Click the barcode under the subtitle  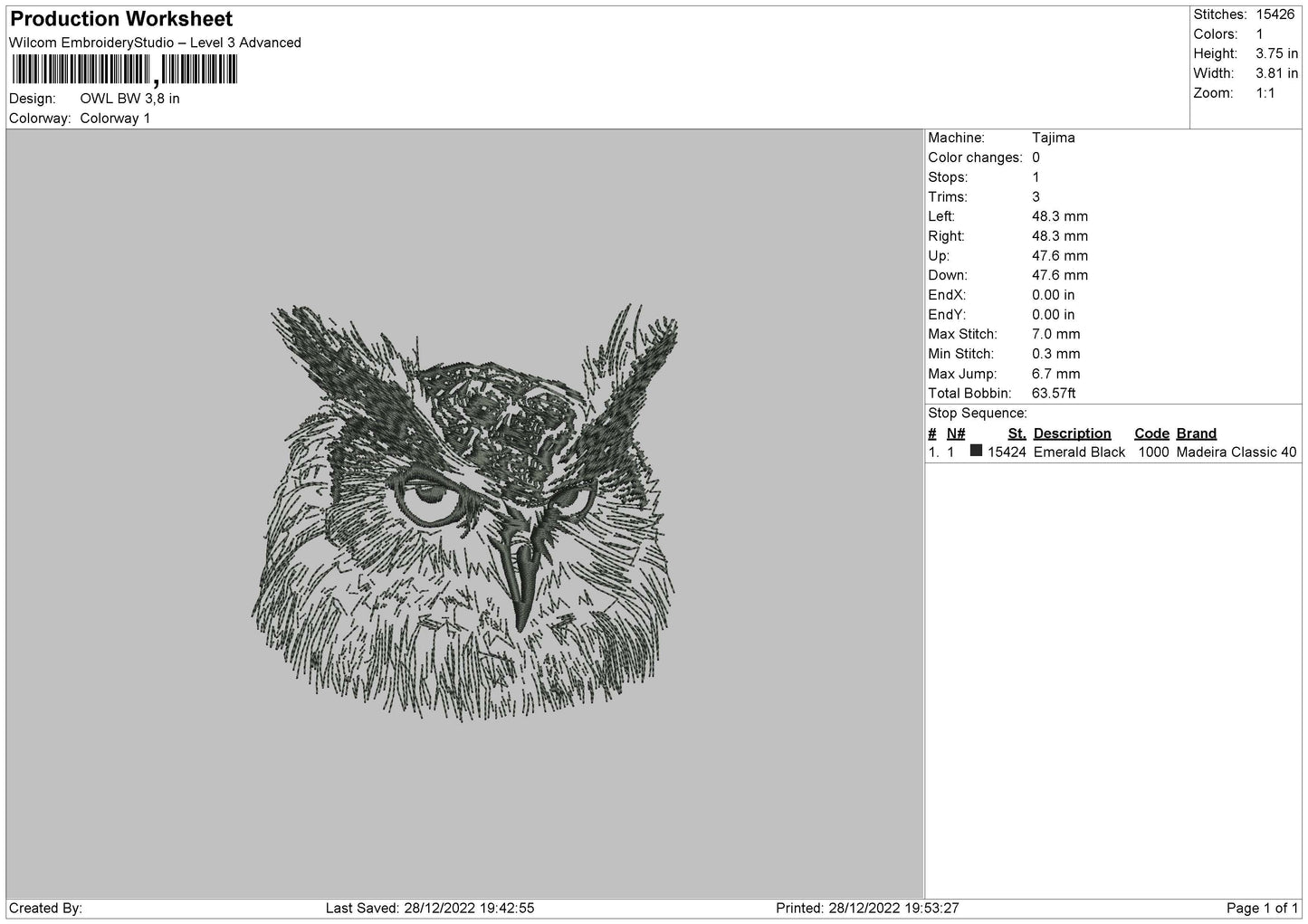124,71
